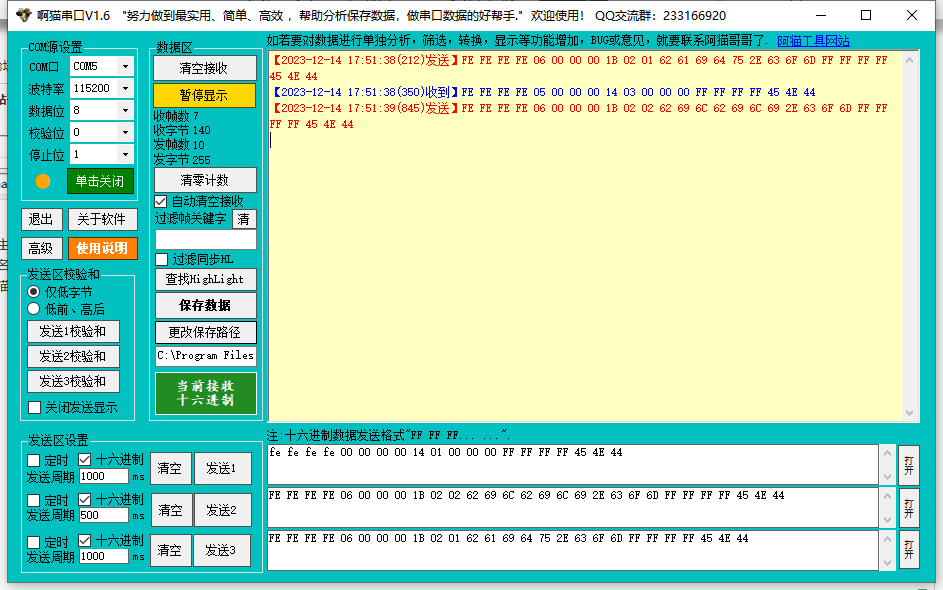943x590 pixels.
Task: Open the COM口 port selection dropdown
Action: pos(125,66)
